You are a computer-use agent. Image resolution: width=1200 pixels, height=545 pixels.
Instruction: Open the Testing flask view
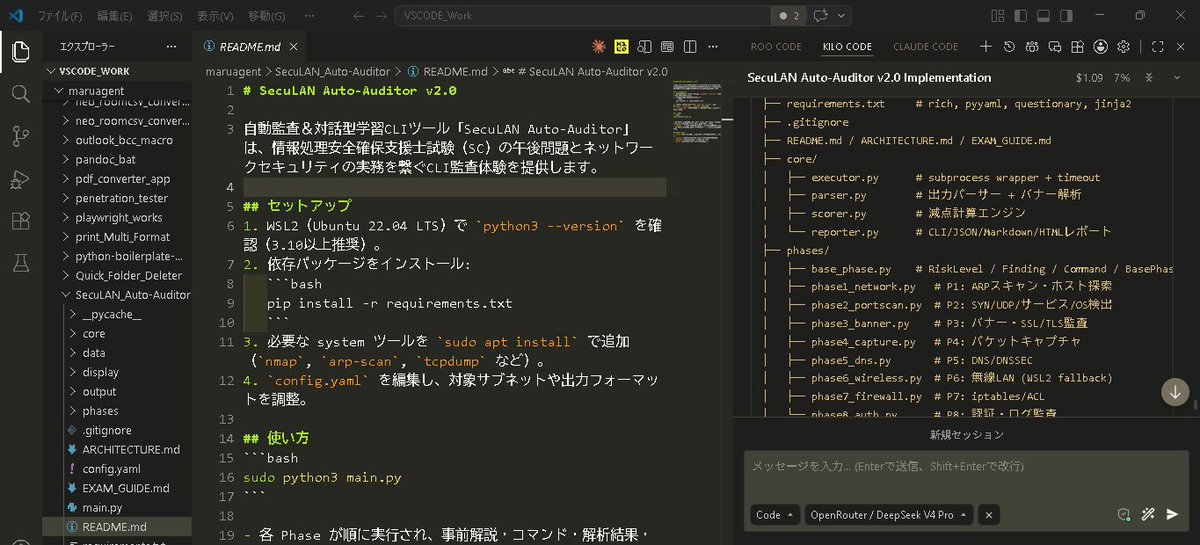tap(21, 262)
